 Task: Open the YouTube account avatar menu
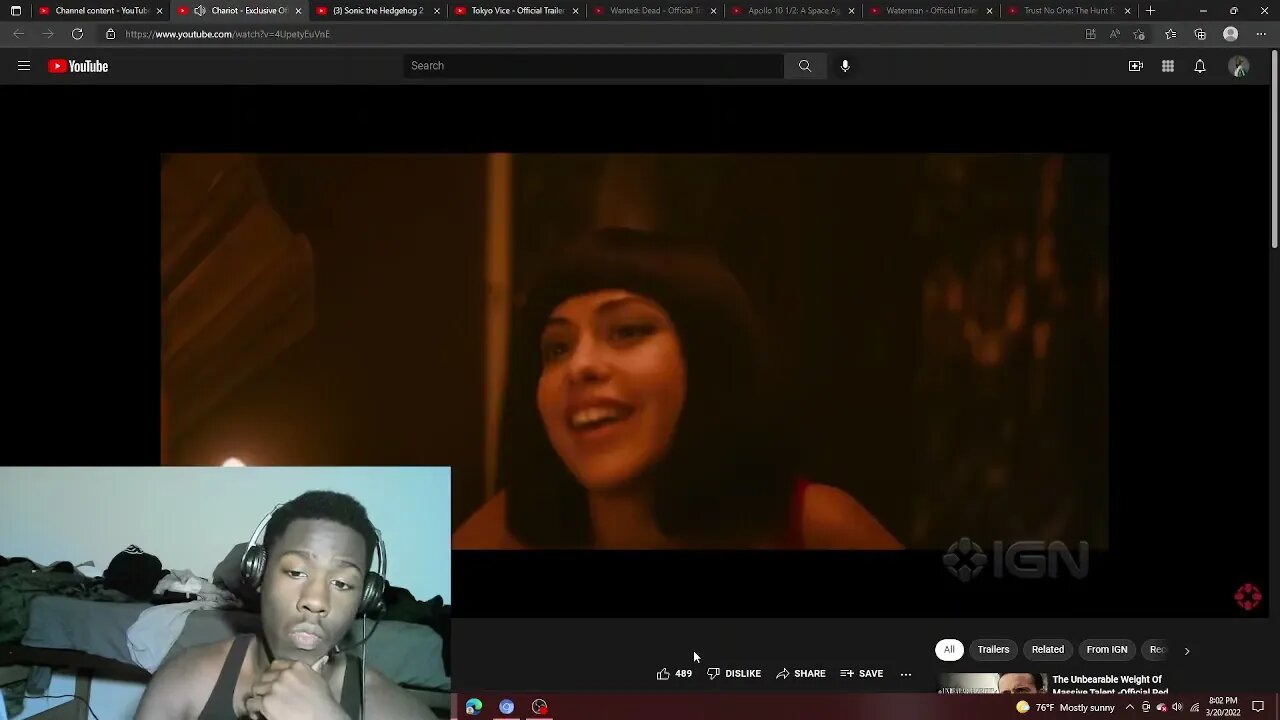(1239, 66)
